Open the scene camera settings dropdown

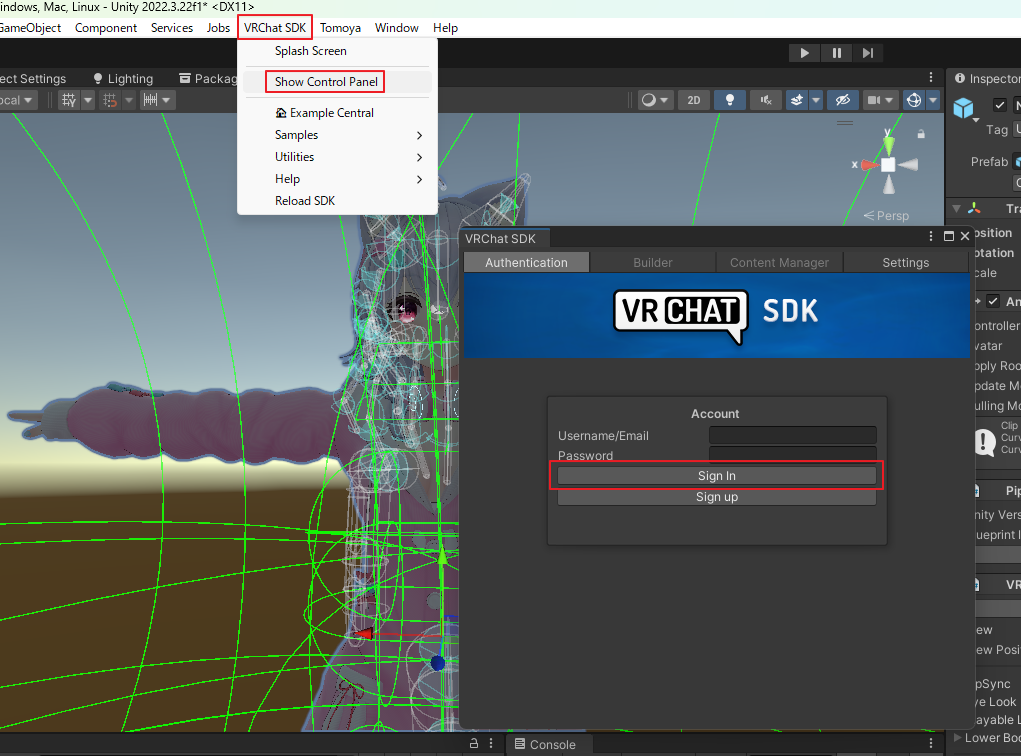(x=880, y=100)
